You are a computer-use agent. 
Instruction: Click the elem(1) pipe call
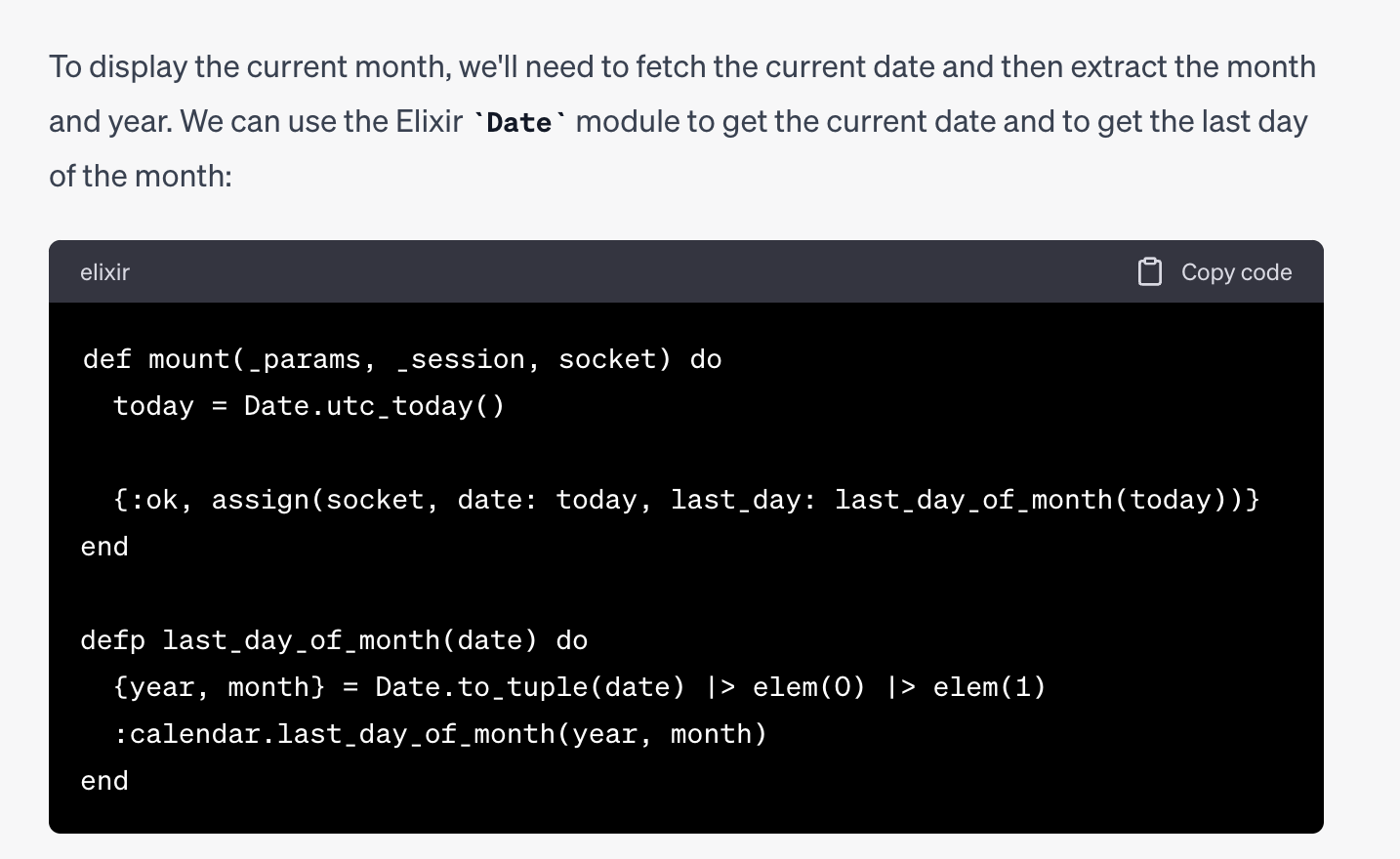click(990, 686)
